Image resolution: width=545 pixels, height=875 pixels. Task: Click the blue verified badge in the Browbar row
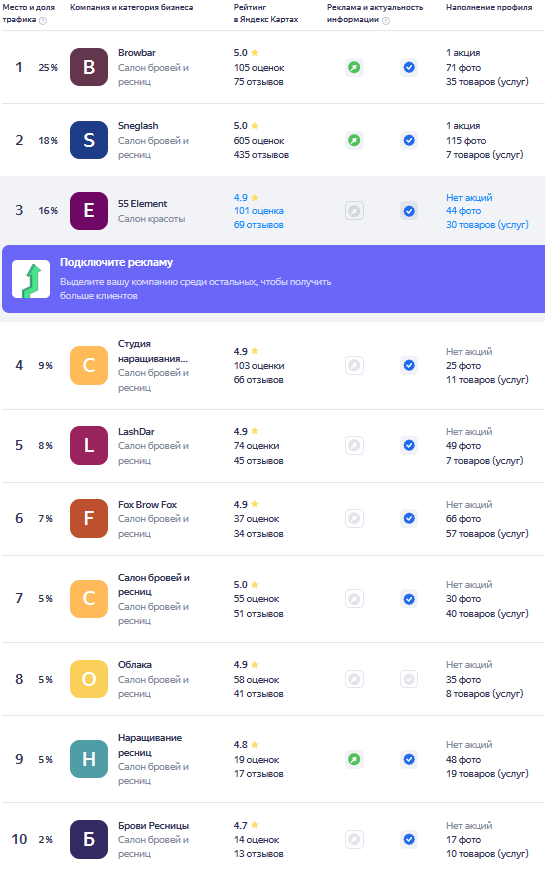pyautogui.click(x=409, y=68)
